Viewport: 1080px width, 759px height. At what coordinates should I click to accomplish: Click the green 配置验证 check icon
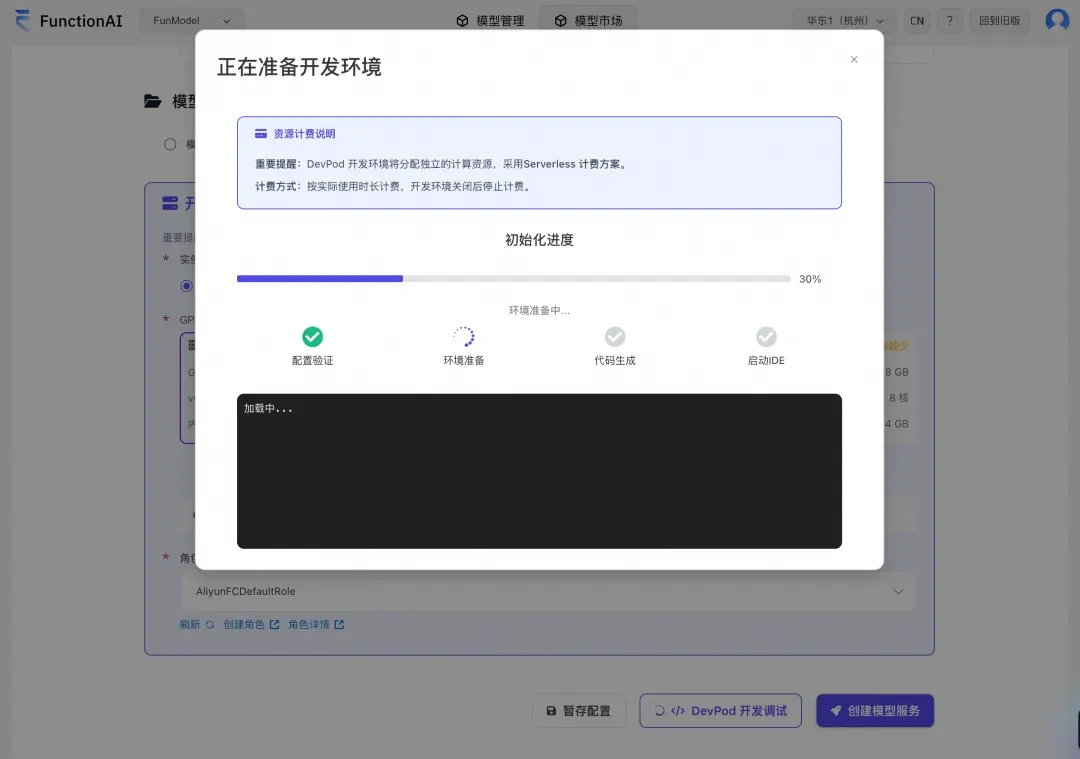312,337
